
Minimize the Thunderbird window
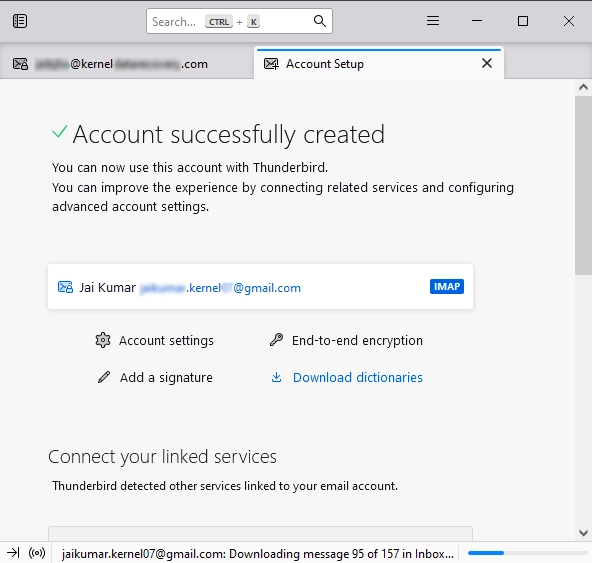tap(477, 21)
